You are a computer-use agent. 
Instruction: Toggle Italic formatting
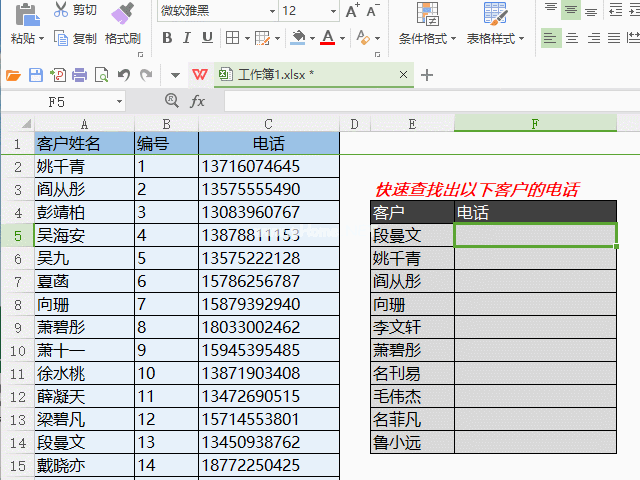(x=187, y=38)
